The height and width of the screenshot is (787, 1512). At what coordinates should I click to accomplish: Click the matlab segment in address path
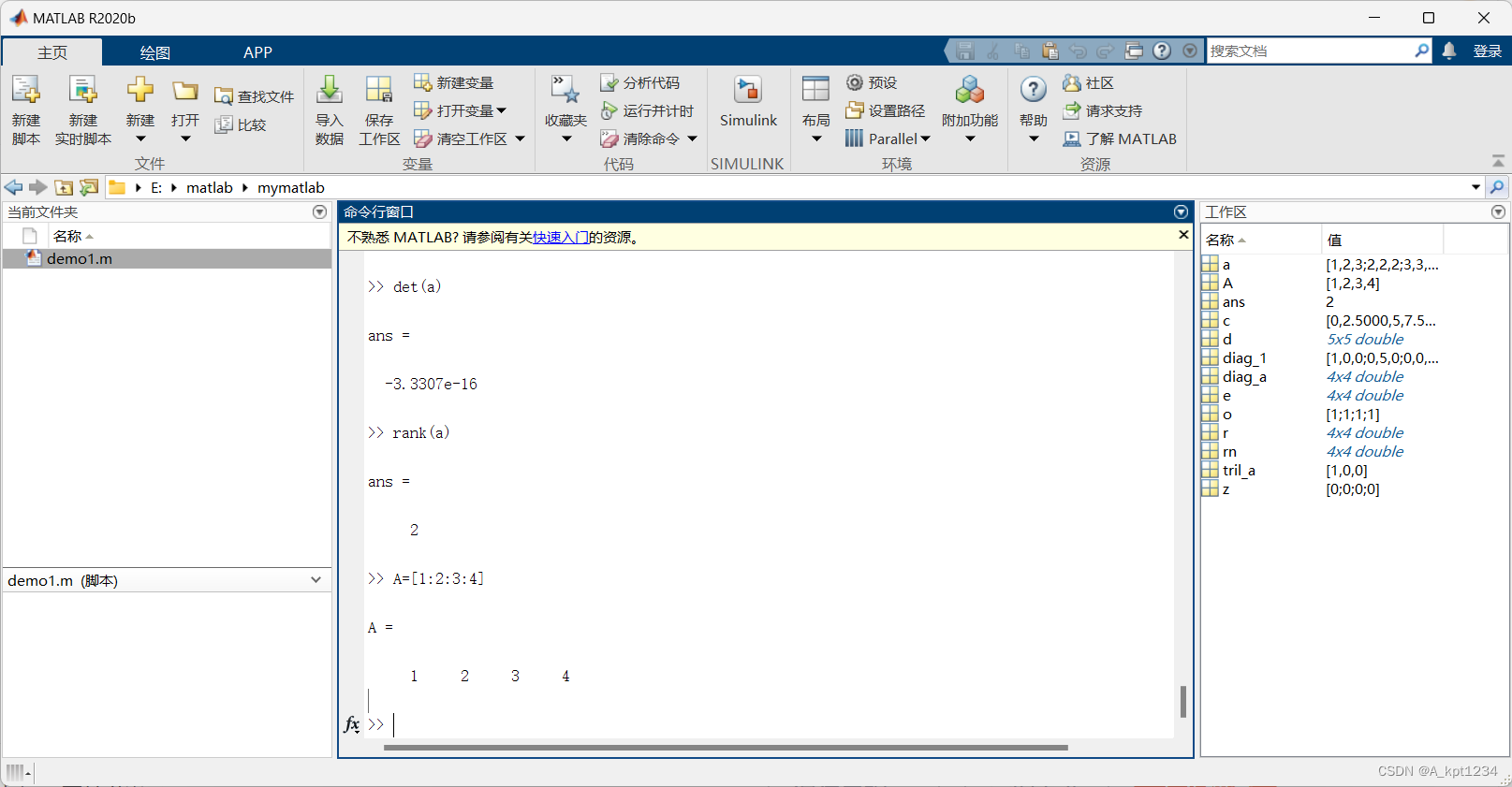click(x=210, y=187)
